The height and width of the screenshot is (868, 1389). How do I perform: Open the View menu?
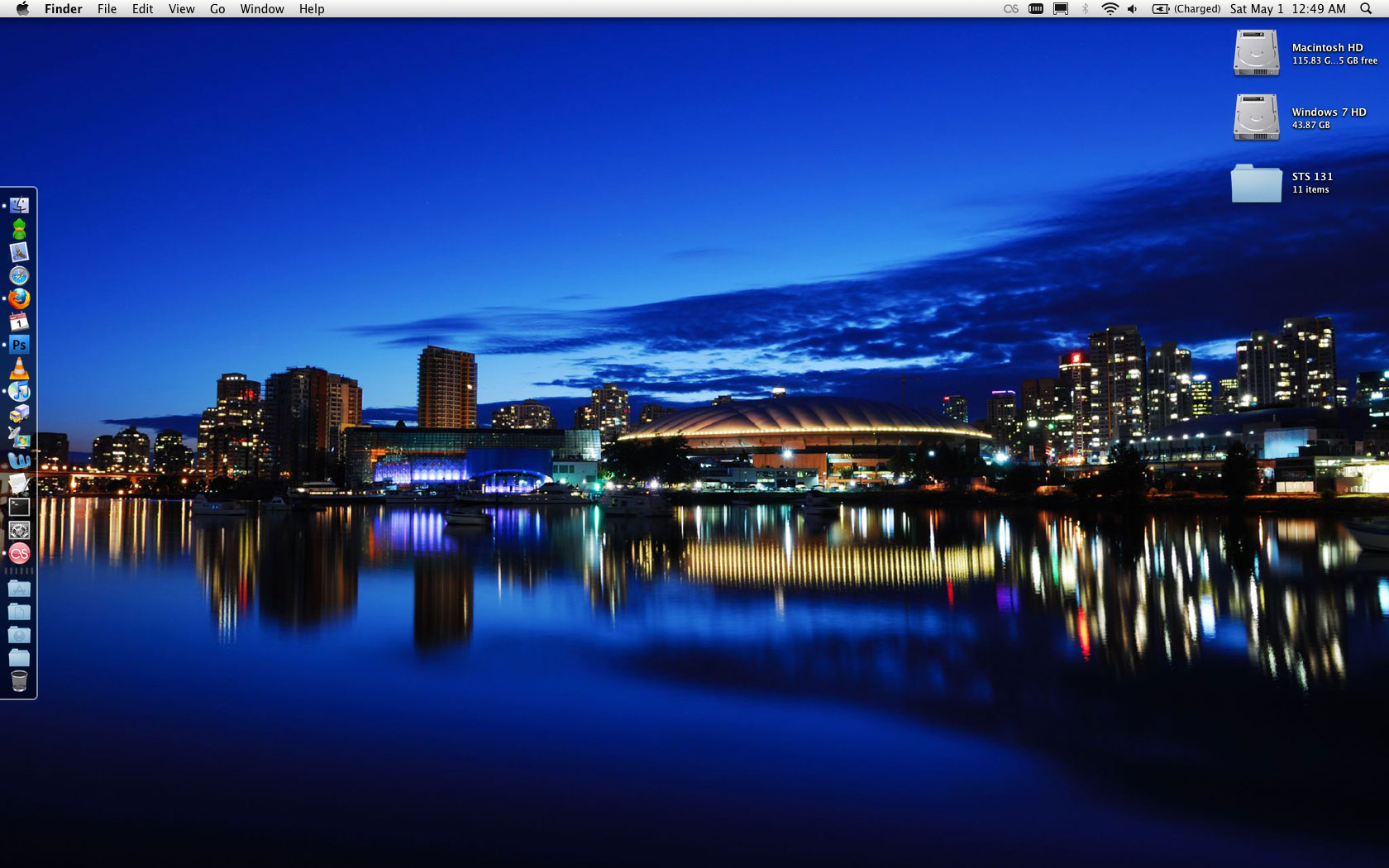coord(182,9)
